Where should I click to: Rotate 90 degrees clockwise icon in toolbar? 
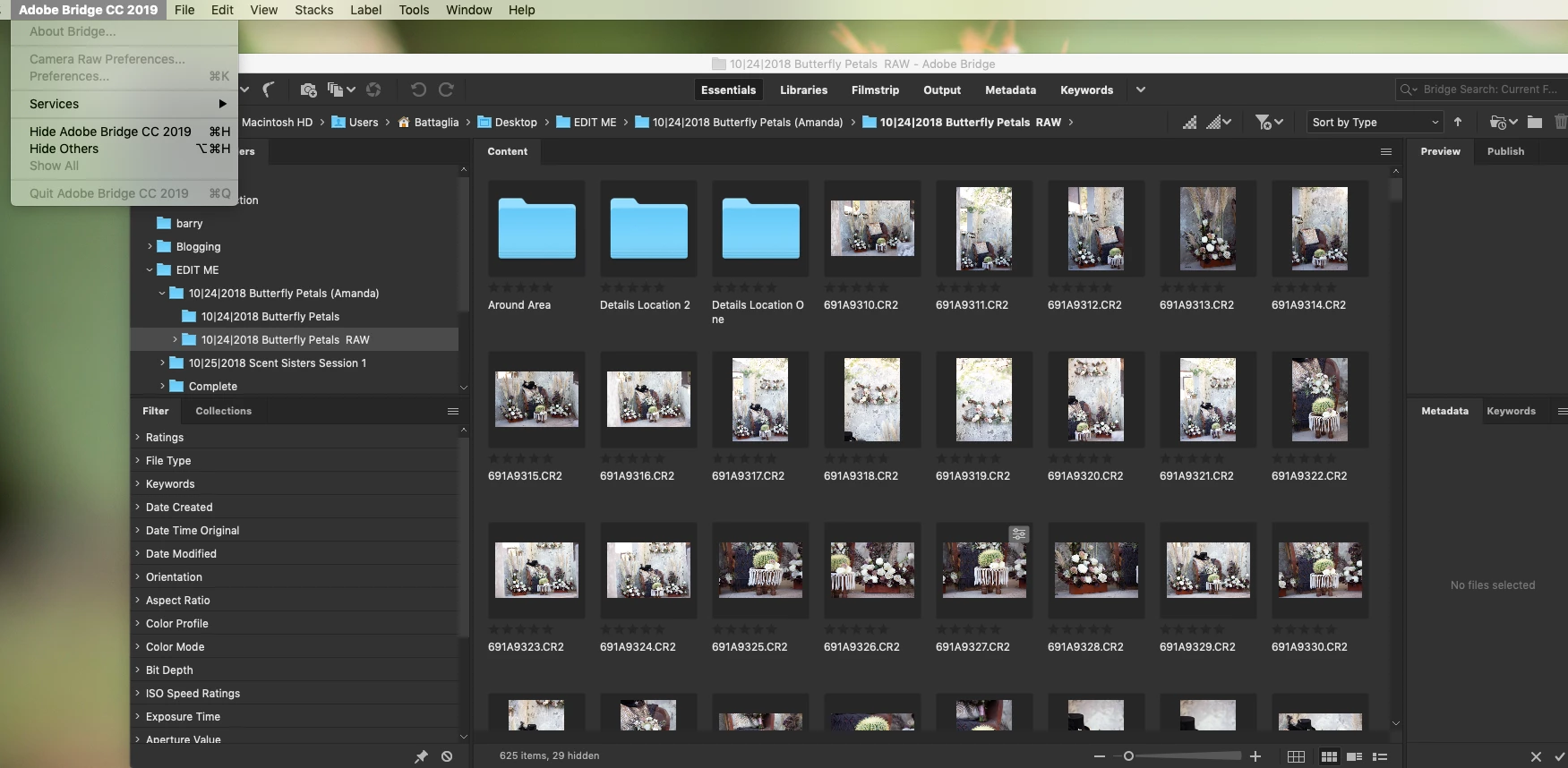point(446,90)
